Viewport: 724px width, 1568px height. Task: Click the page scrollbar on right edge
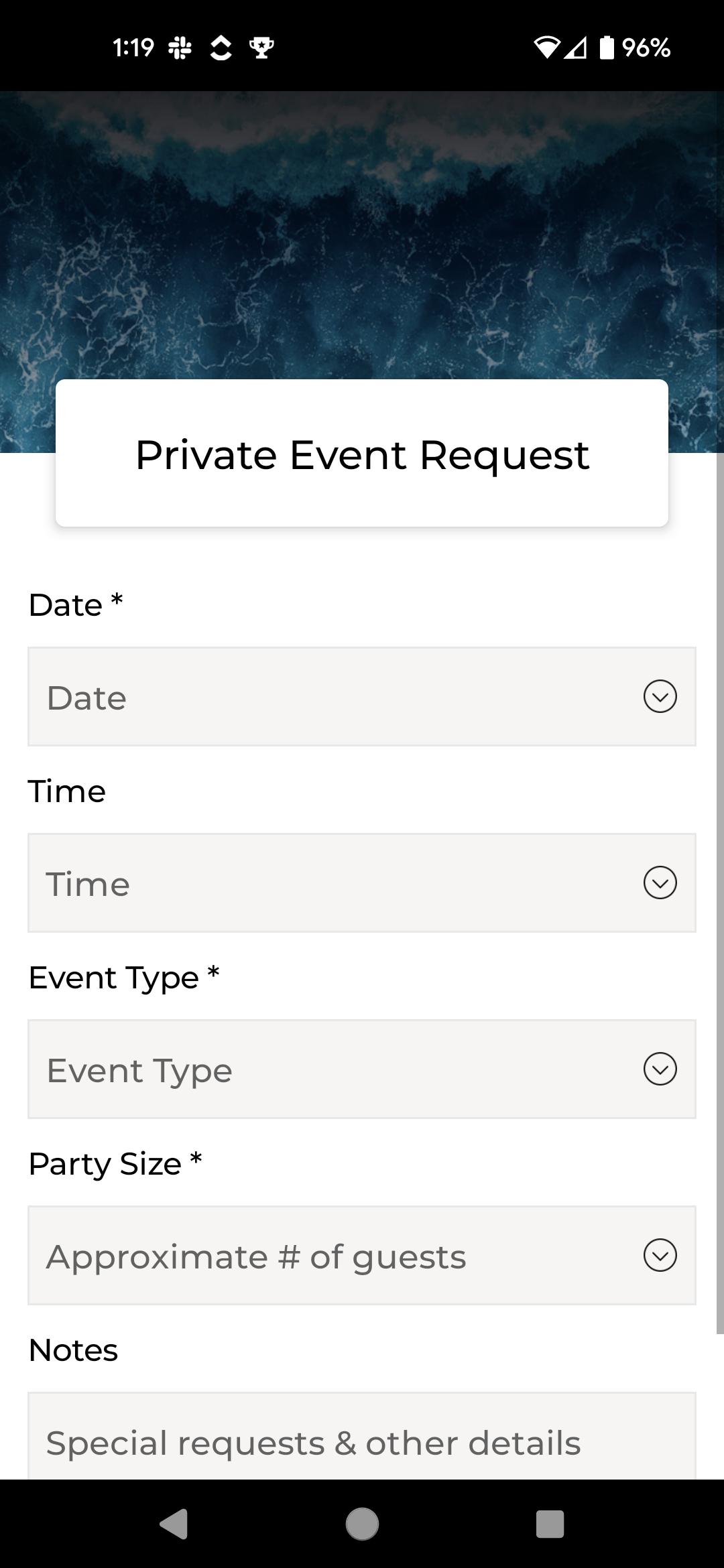(720, 893)
